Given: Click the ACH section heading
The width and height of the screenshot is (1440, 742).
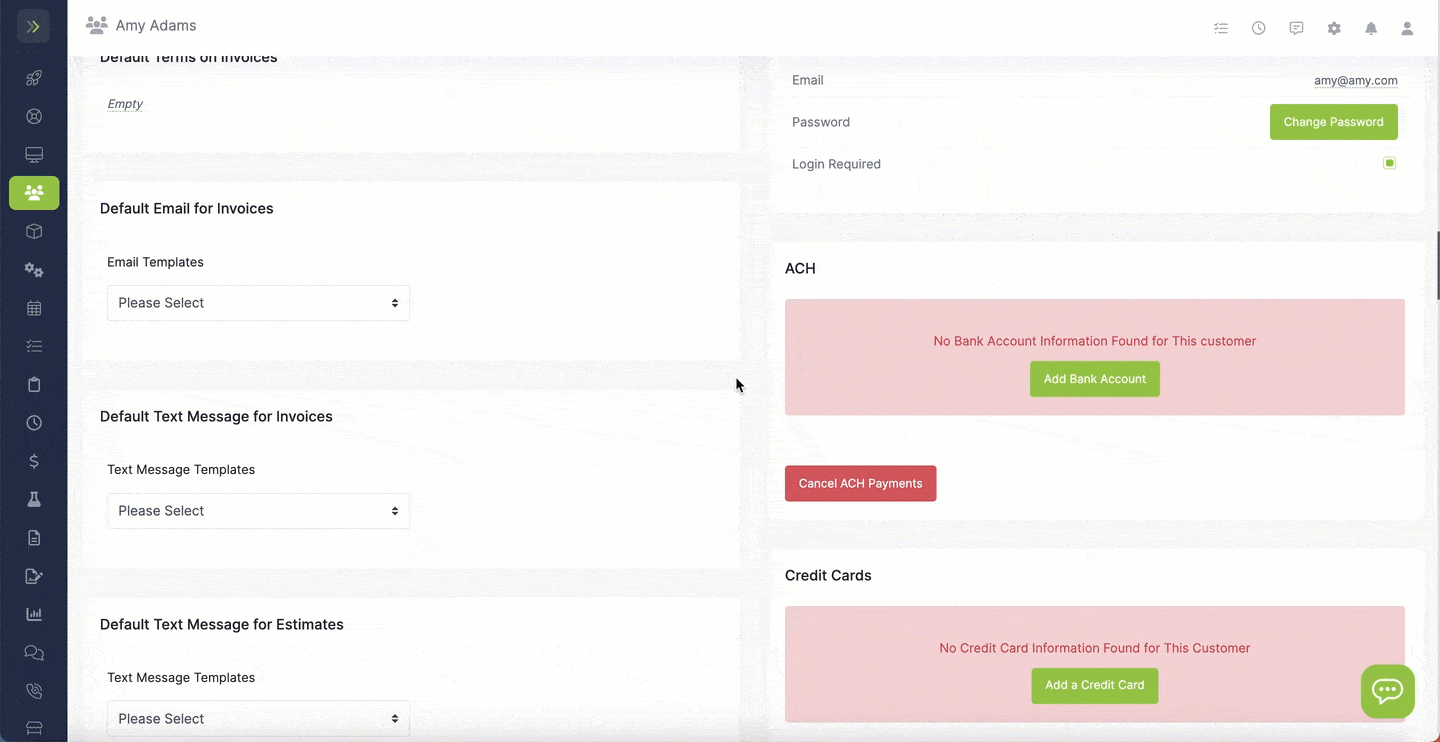Looking at the screenshot, I should (800, 268).
